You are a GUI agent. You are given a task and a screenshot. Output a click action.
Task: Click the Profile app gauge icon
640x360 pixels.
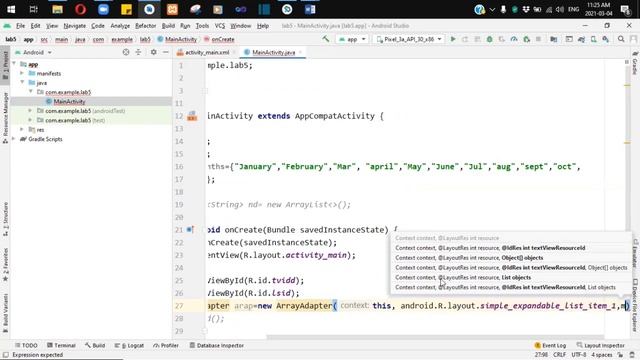[514, 39]
